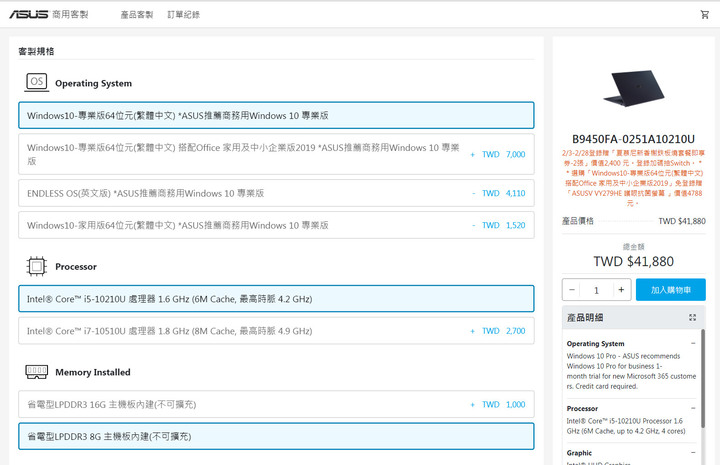Collapse the Operating System detail section
Image resolution: width=720 pixels, height=465 pixels.
click(x=693, y=343)
